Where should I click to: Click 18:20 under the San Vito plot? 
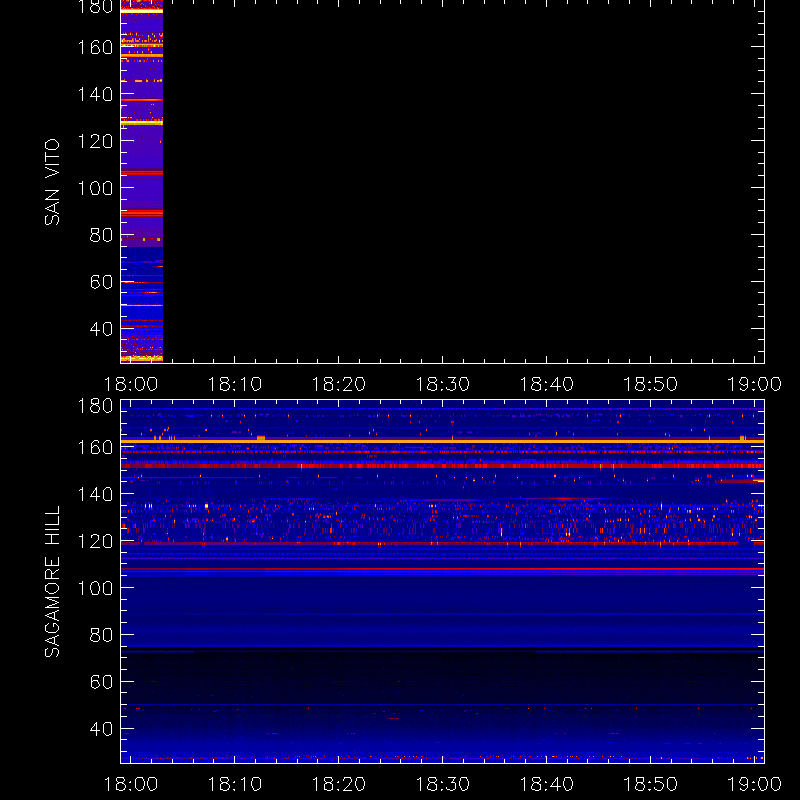point(339,384)
